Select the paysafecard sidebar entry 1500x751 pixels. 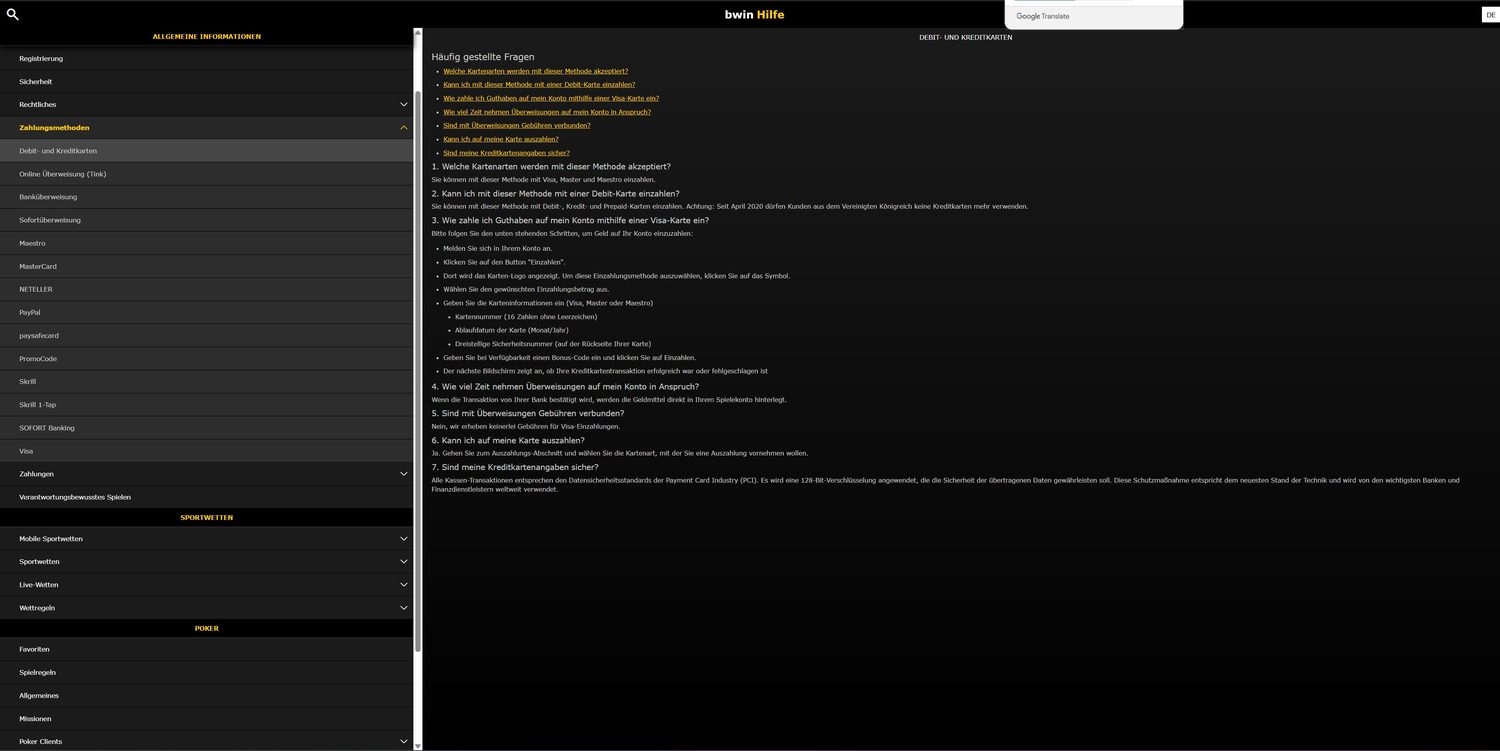206,335
